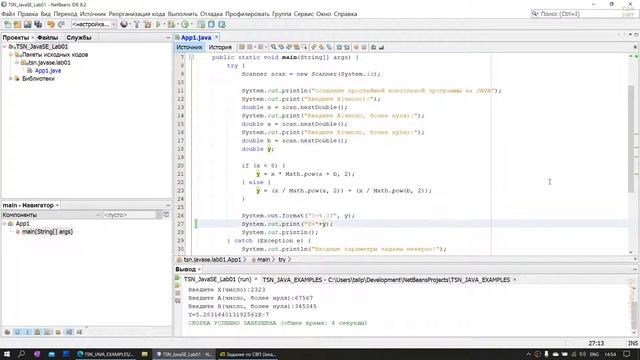This screenshot has height=360, width=640.
Task: Expand the Libraries node in the Projects tree
Action: pos(11,78)
